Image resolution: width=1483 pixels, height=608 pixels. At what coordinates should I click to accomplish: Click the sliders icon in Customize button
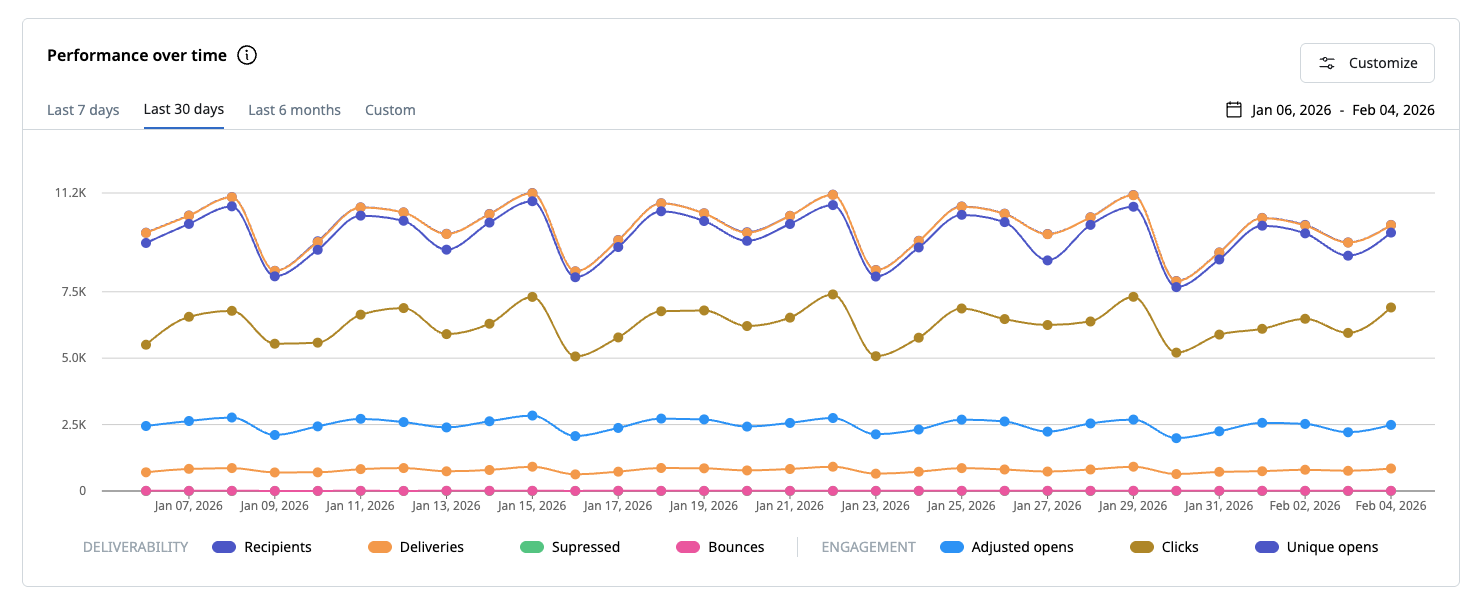(x=1327, y=63)
